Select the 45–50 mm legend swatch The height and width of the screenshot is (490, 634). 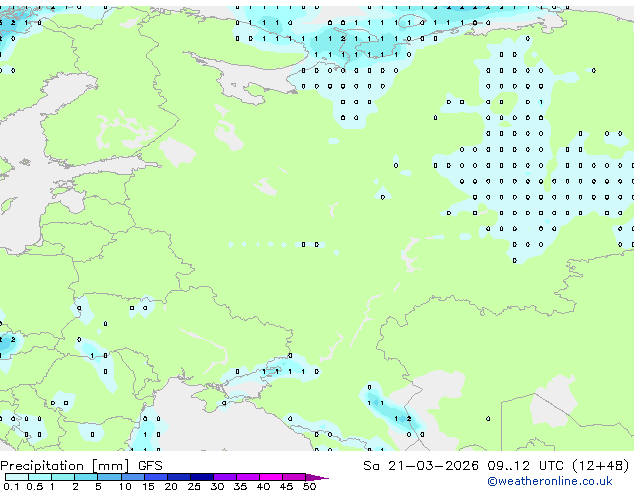pyautogui.click(x=294, y=477)
